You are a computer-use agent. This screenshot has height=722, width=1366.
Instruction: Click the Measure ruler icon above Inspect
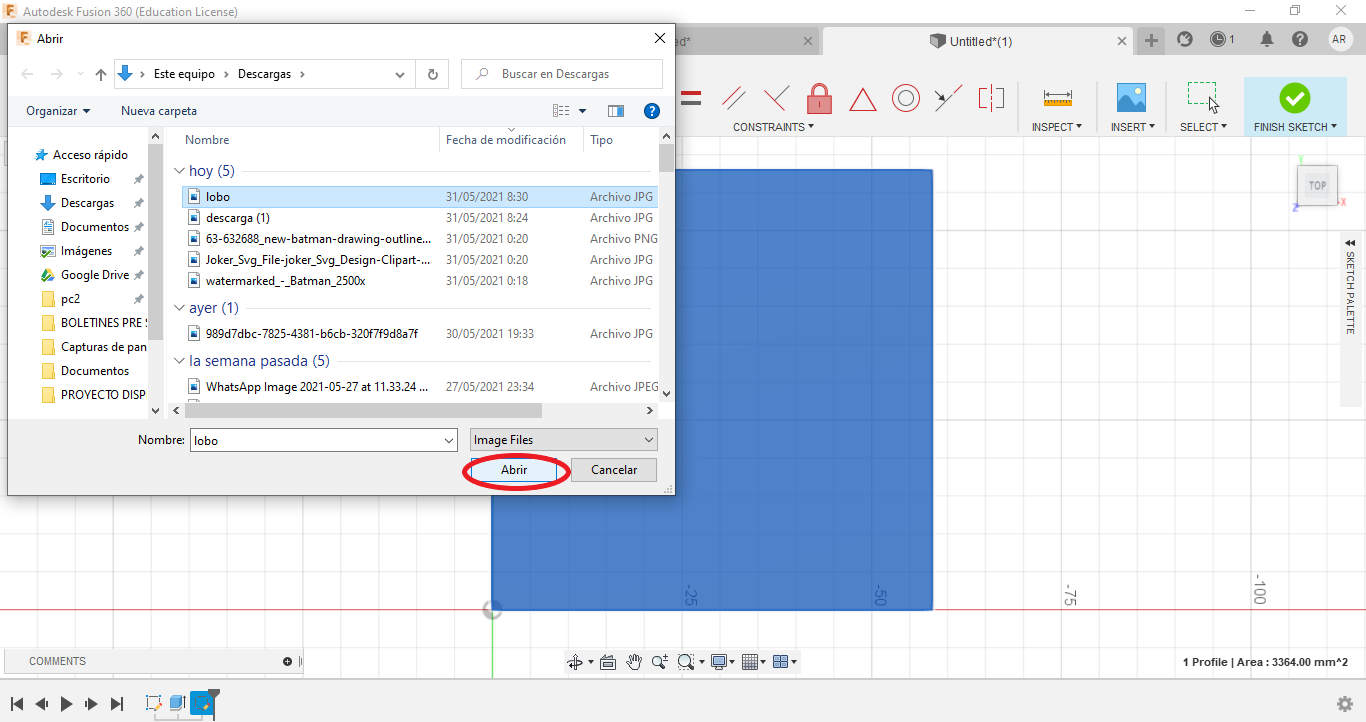tap(1057, 98)
